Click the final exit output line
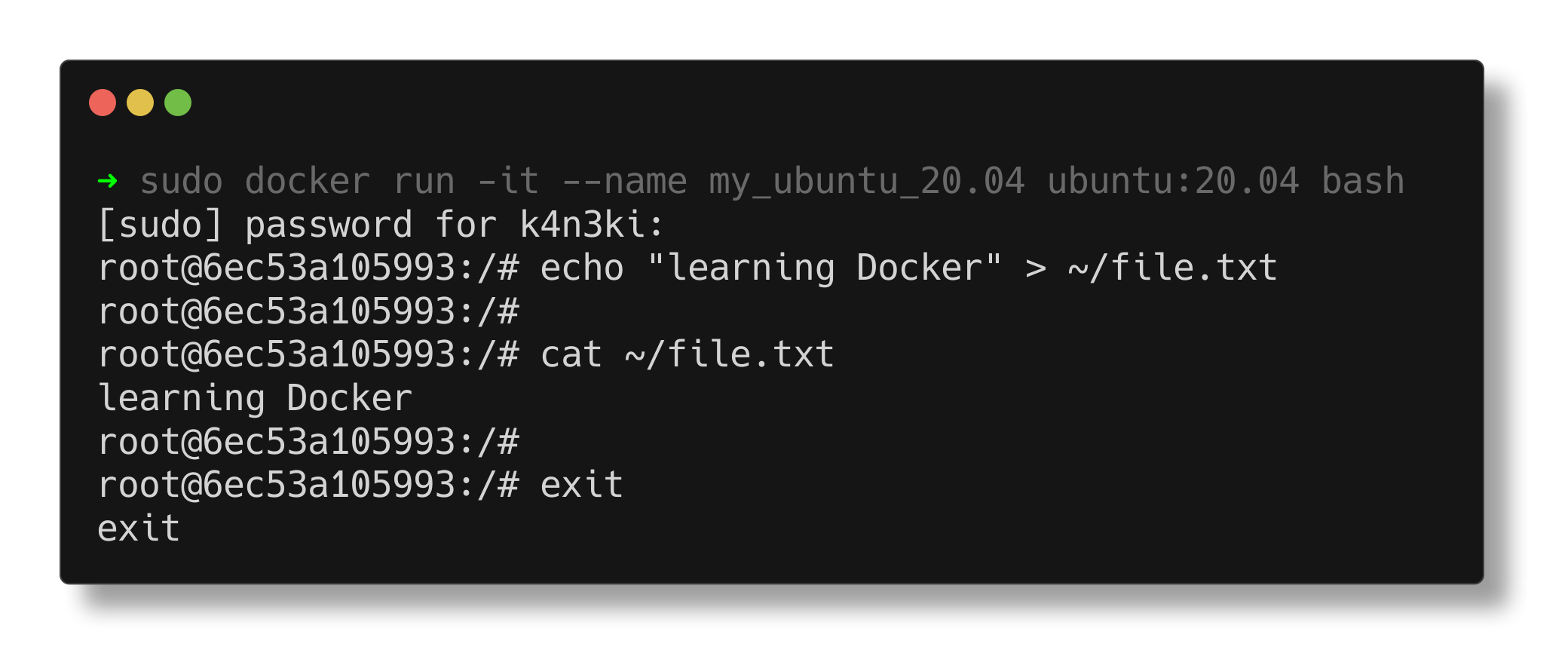Screen dimensions: 1568x668 139,528
